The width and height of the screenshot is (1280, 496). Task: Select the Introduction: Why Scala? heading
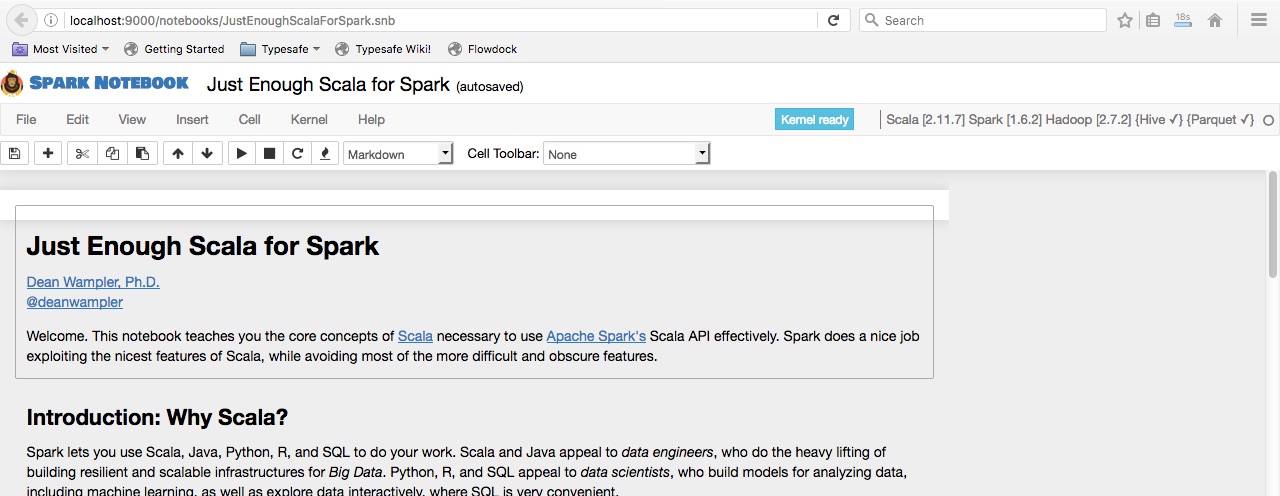point(157,417)
